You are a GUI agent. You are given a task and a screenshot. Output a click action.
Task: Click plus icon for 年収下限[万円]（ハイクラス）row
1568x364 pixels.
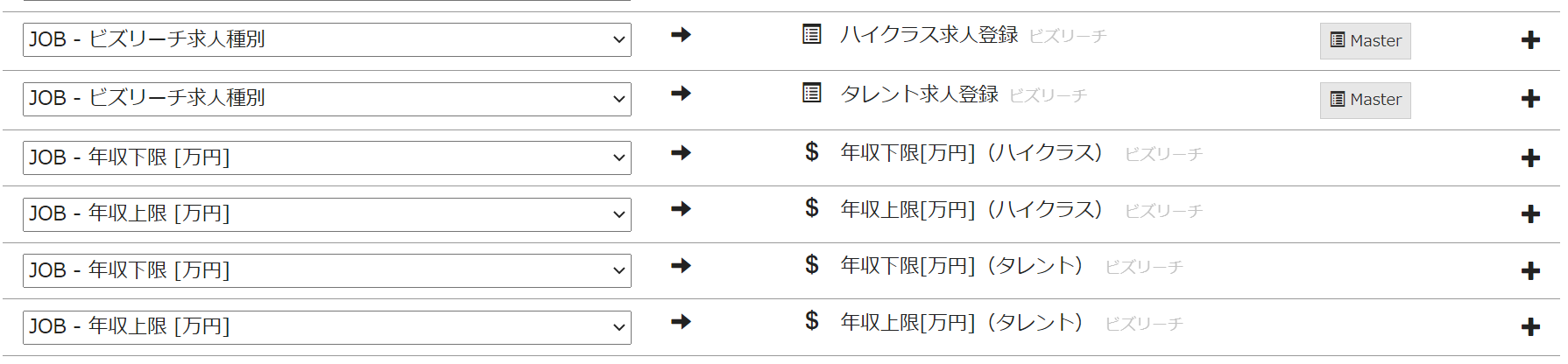coord(1530,158)
